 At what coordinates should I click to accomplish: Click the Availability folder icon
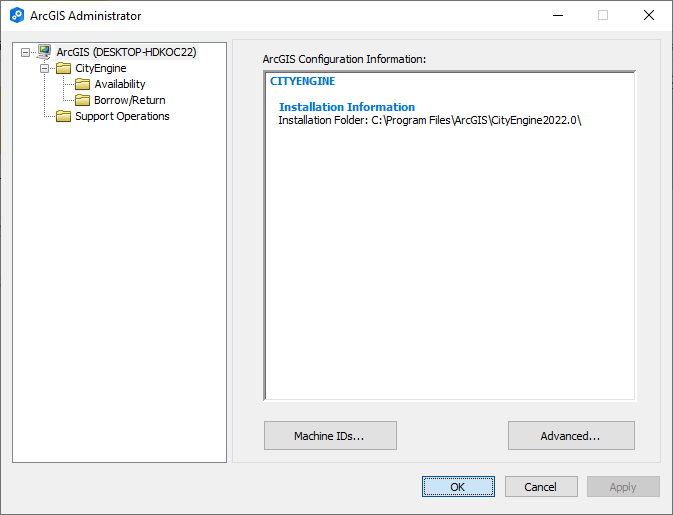[x=82, y=84]
